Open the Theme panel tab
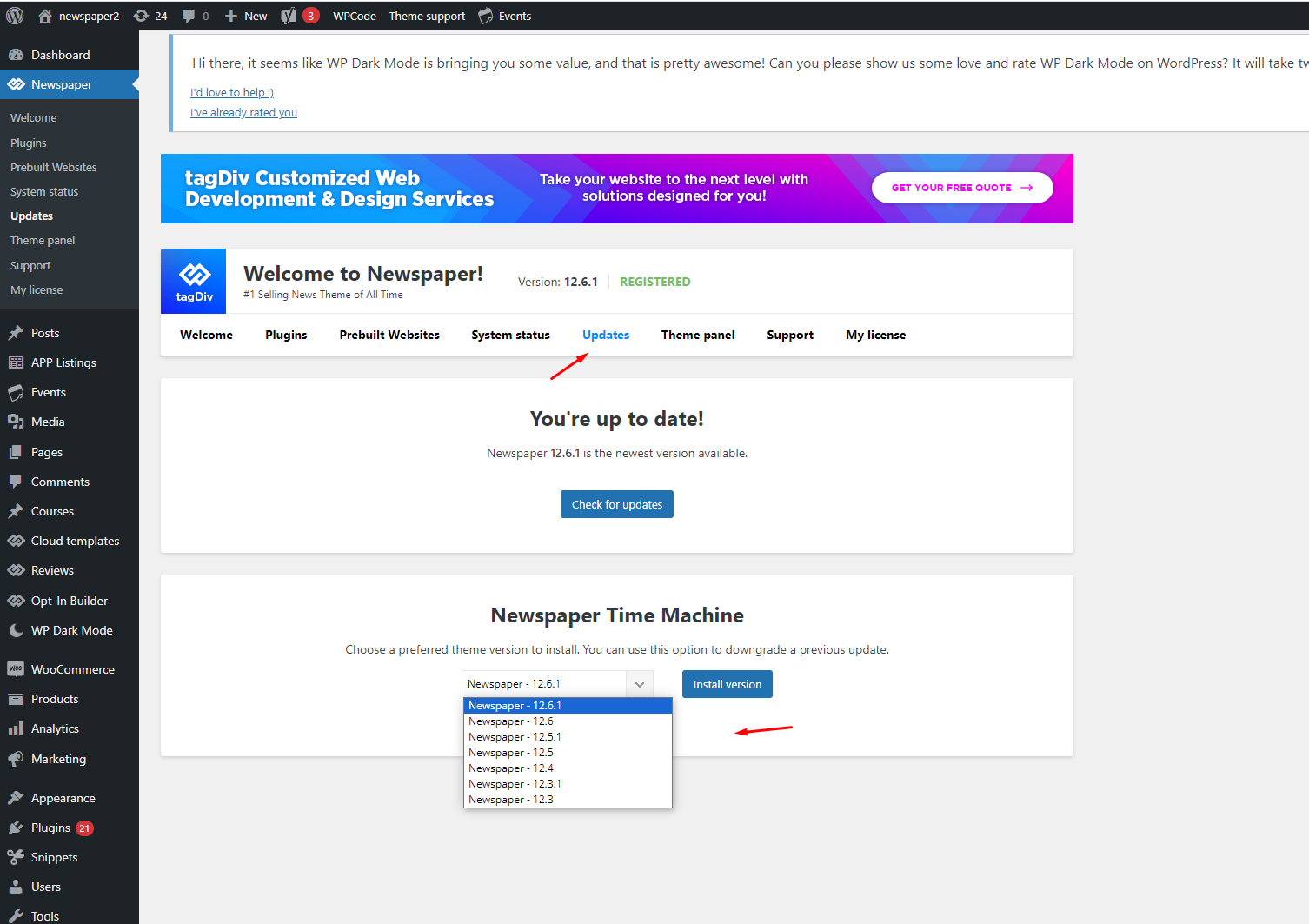1309x924 pixels. (x=698, y=335)
